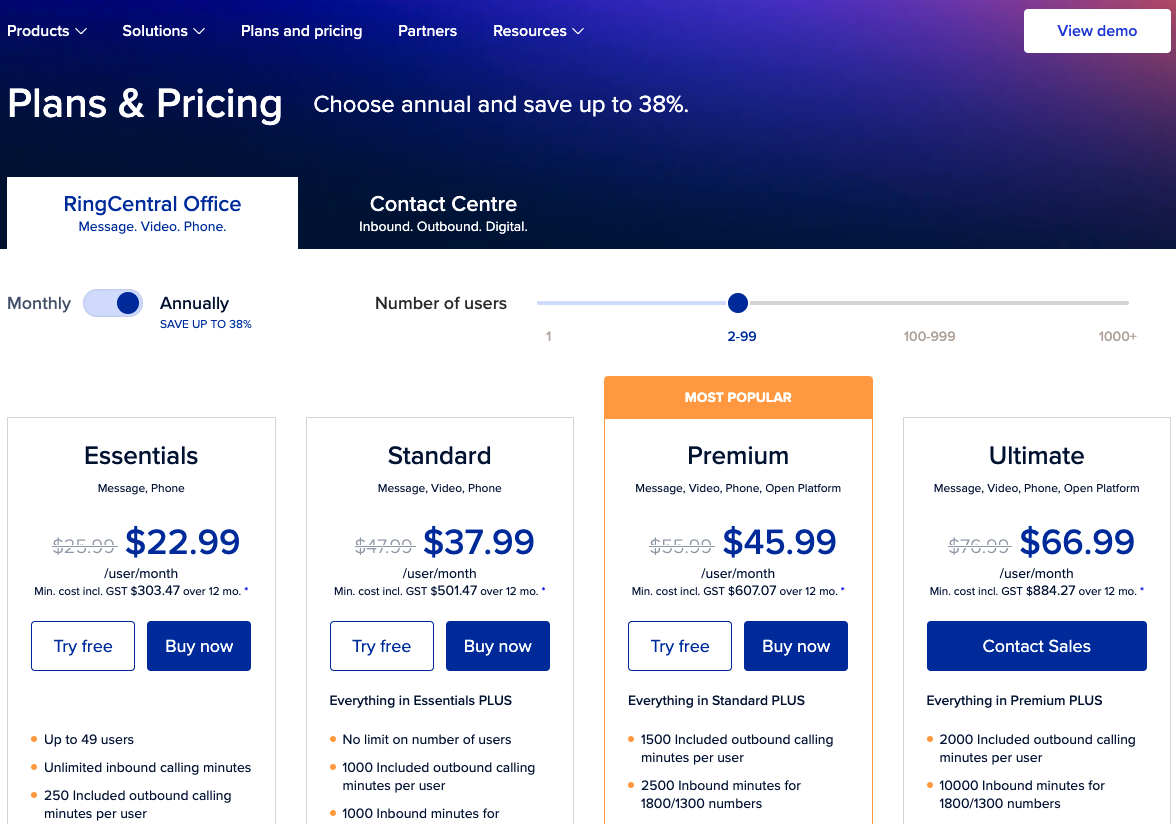Select the RingCentral Office tab
This screenshot has height=824, width=1176.
(152, 213)
